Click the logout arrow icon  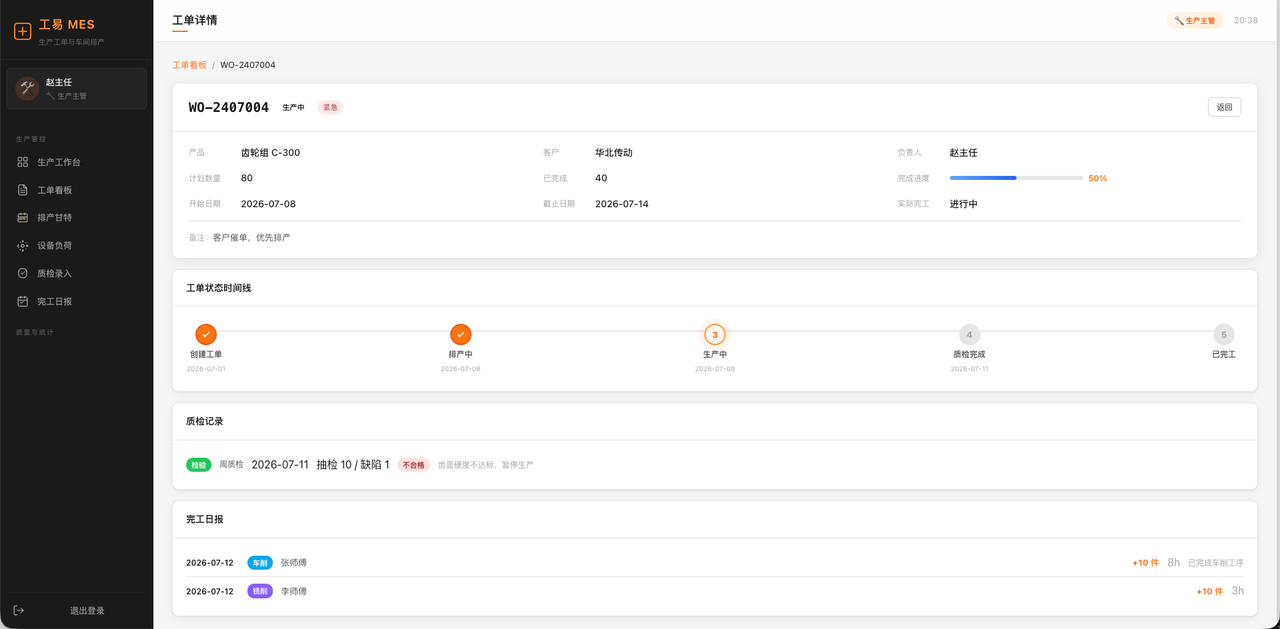coord(19,610)
